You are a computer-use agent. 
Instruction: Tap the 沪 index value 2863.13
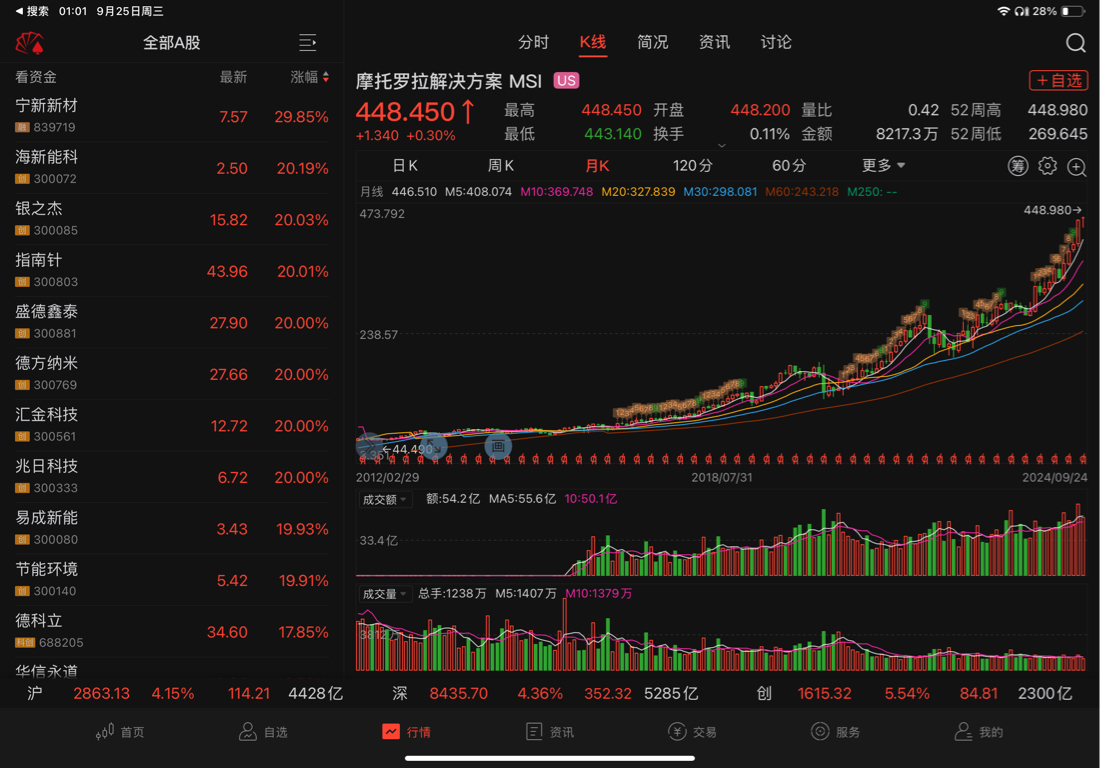tap(101, 694)
